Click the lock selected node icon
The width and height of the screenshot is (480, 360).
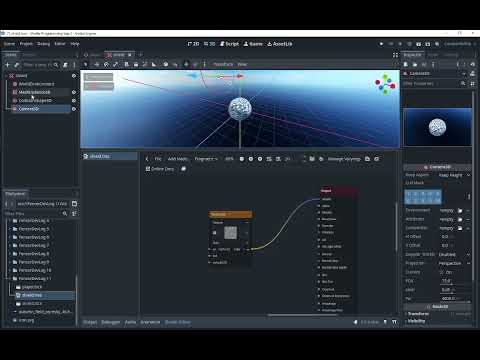click(136, 64)
